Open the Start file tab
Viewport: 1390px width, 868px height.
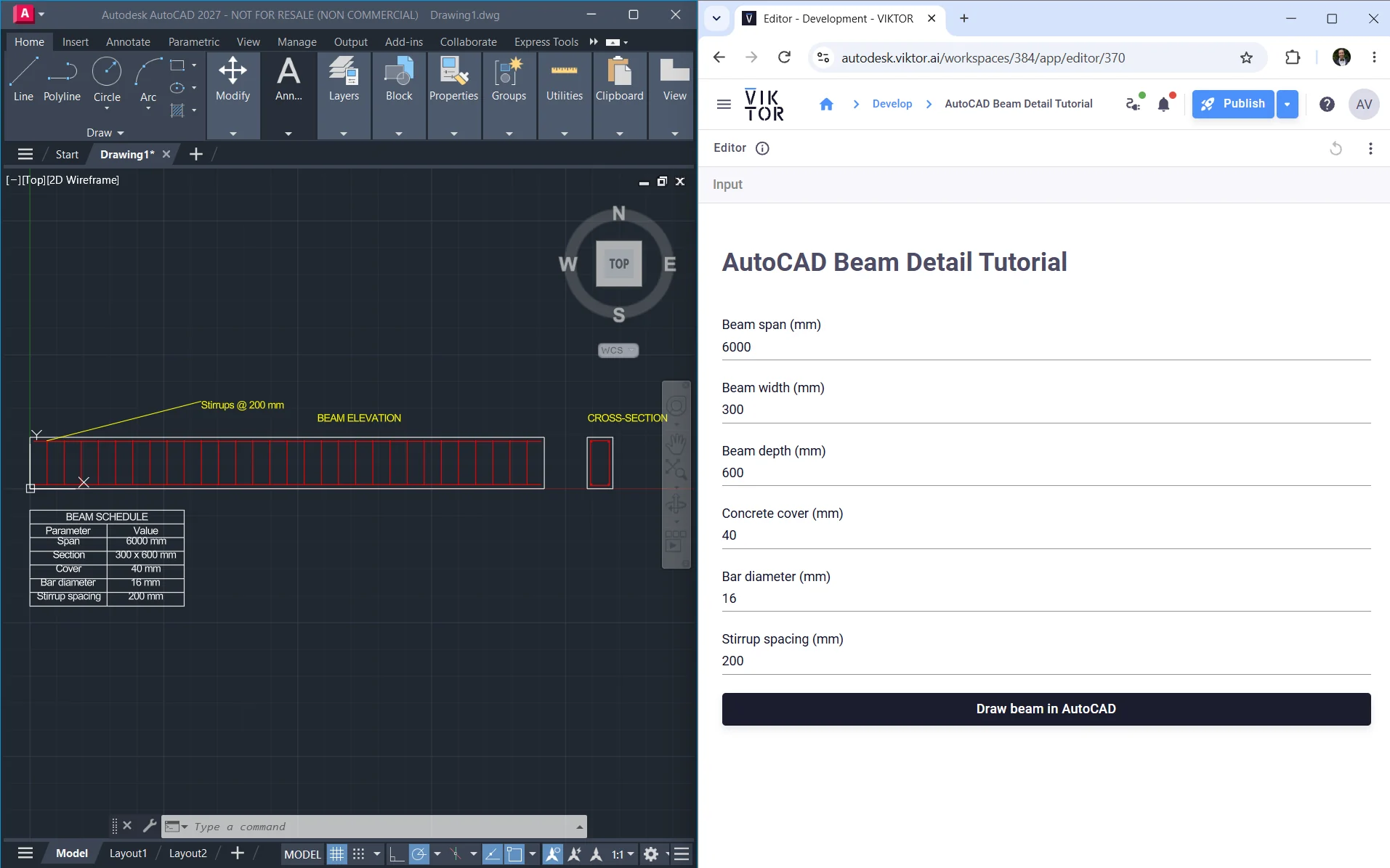pos(67,154)
